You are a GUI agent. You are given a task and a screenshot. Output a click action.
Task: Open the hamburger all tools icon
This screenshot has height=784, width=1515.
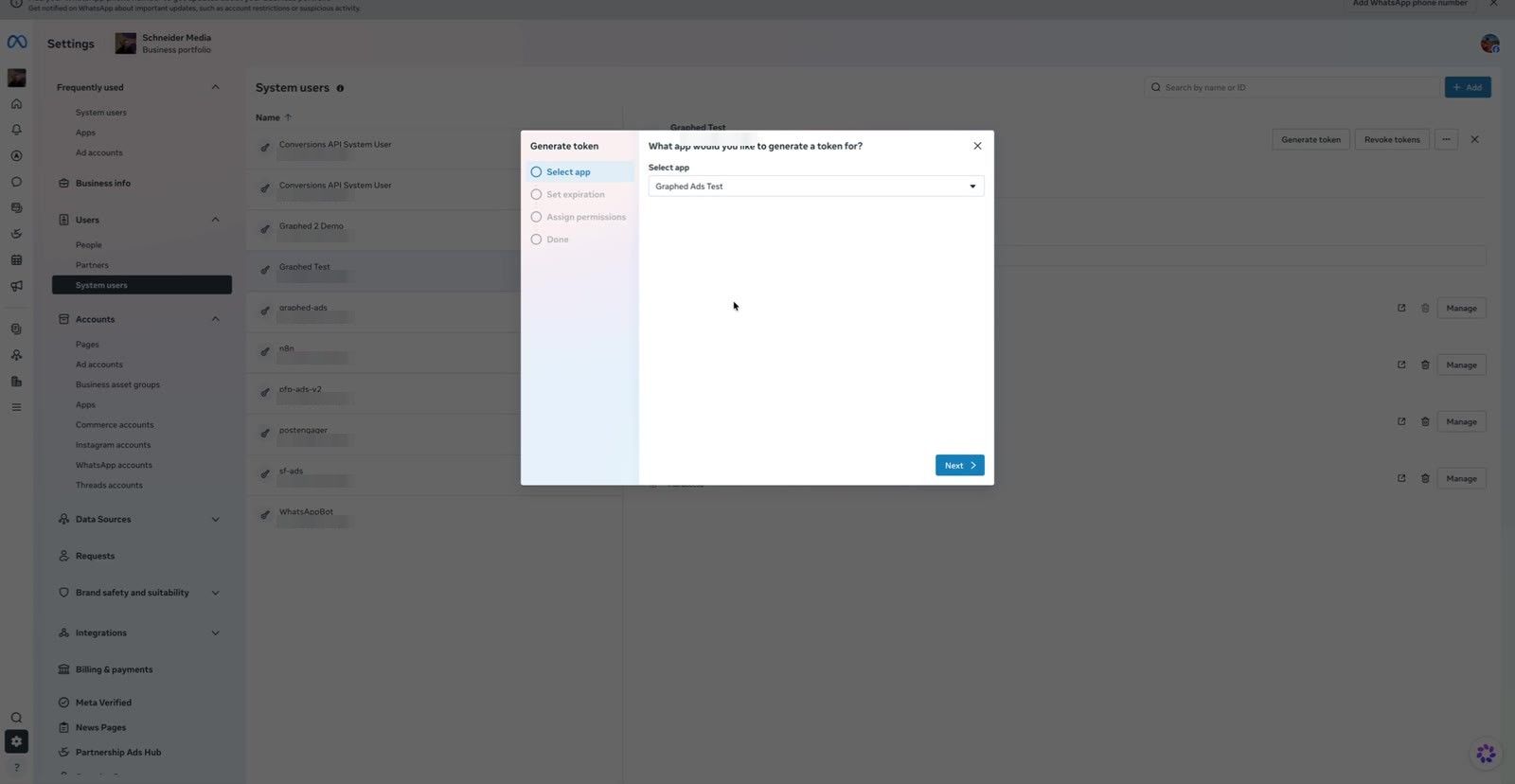click(16, 407)
